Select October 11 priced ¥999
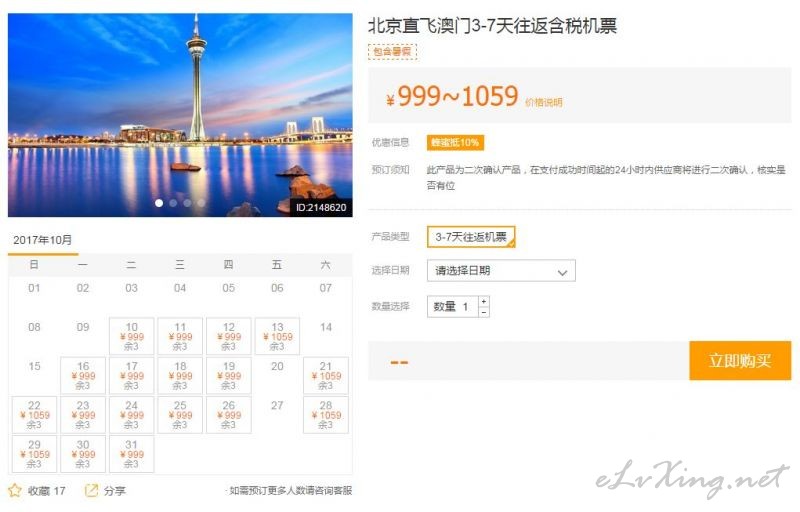This screenshot has width=800, height=512. tap(180, 336)
